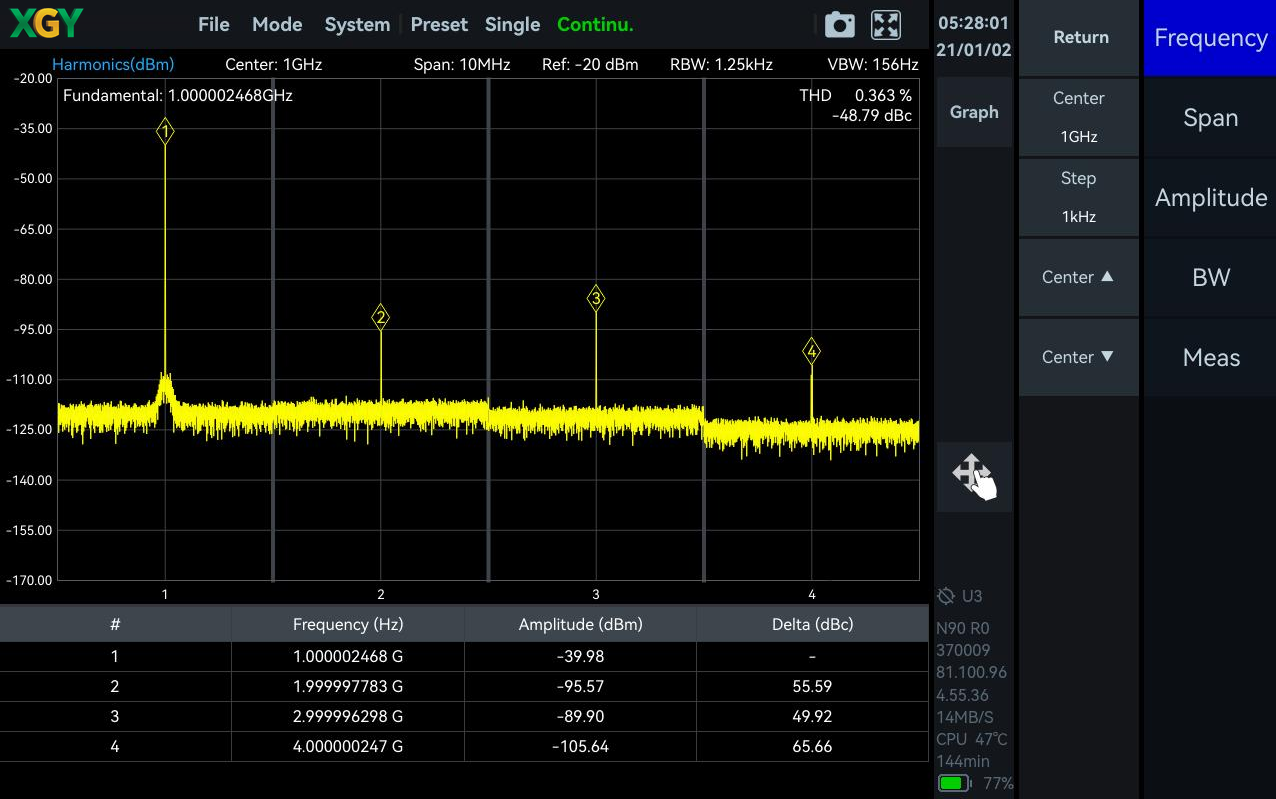Select table cell 2.999996298 G
The width and height of the screenshot is (1276, 799).
348,717
